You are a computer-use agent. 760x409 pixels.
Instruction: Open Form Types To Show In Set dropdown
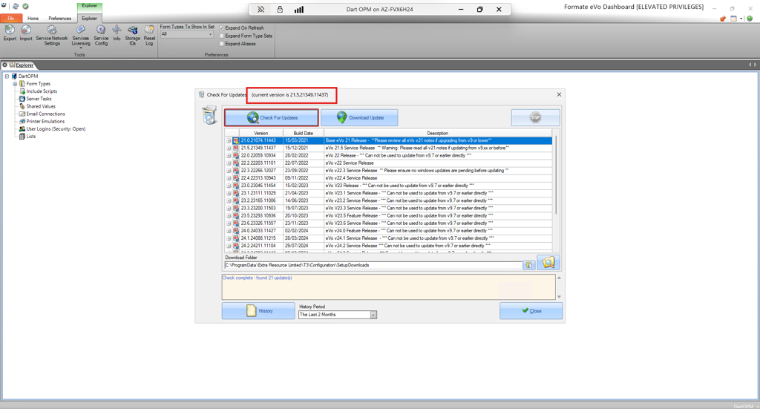point(187,34)
